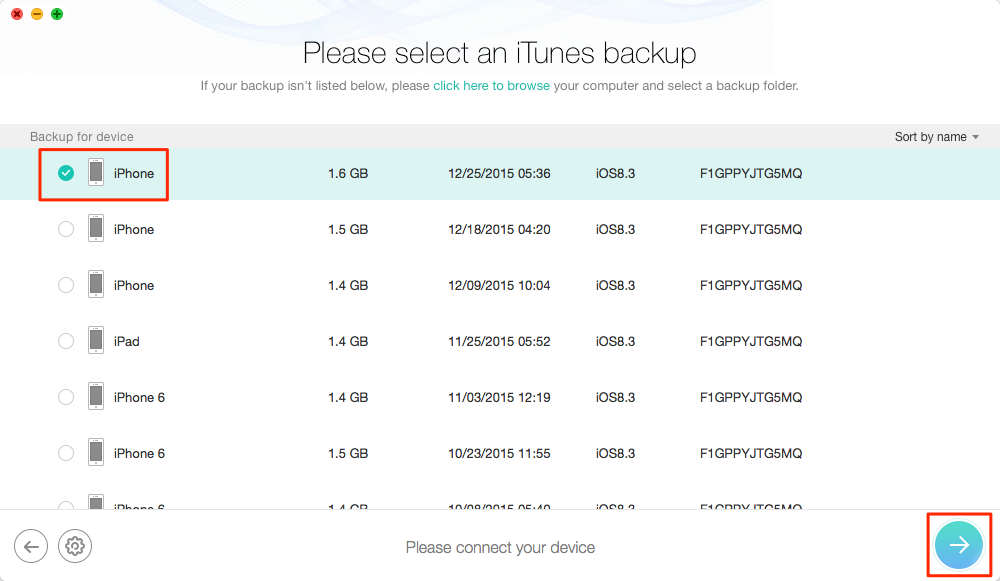
Task: Click the iPad device name text
Action: pyautogui.click(x=126, y=342)
